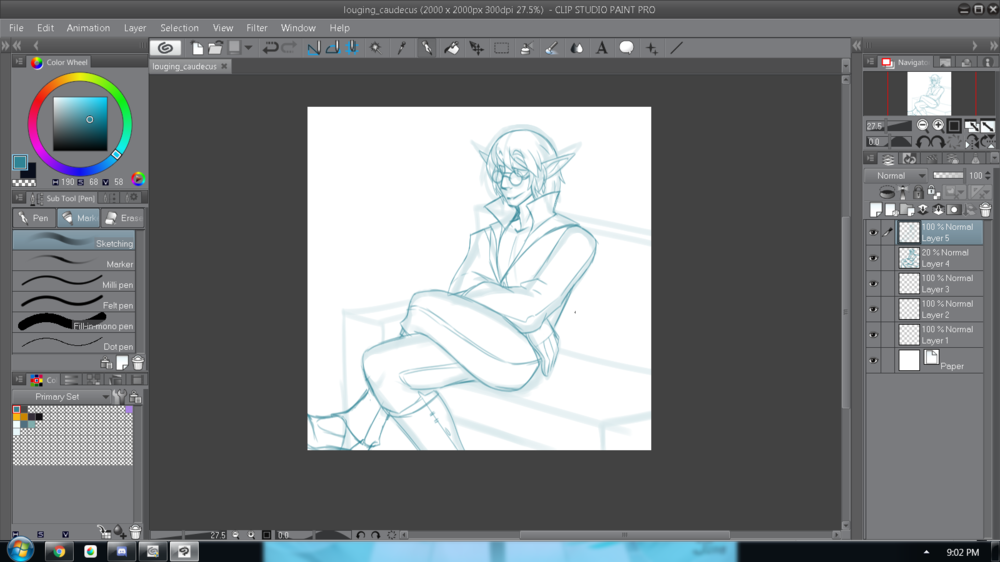
Task: Open the Normal blending mode dropdown
Action: [896, 176]
